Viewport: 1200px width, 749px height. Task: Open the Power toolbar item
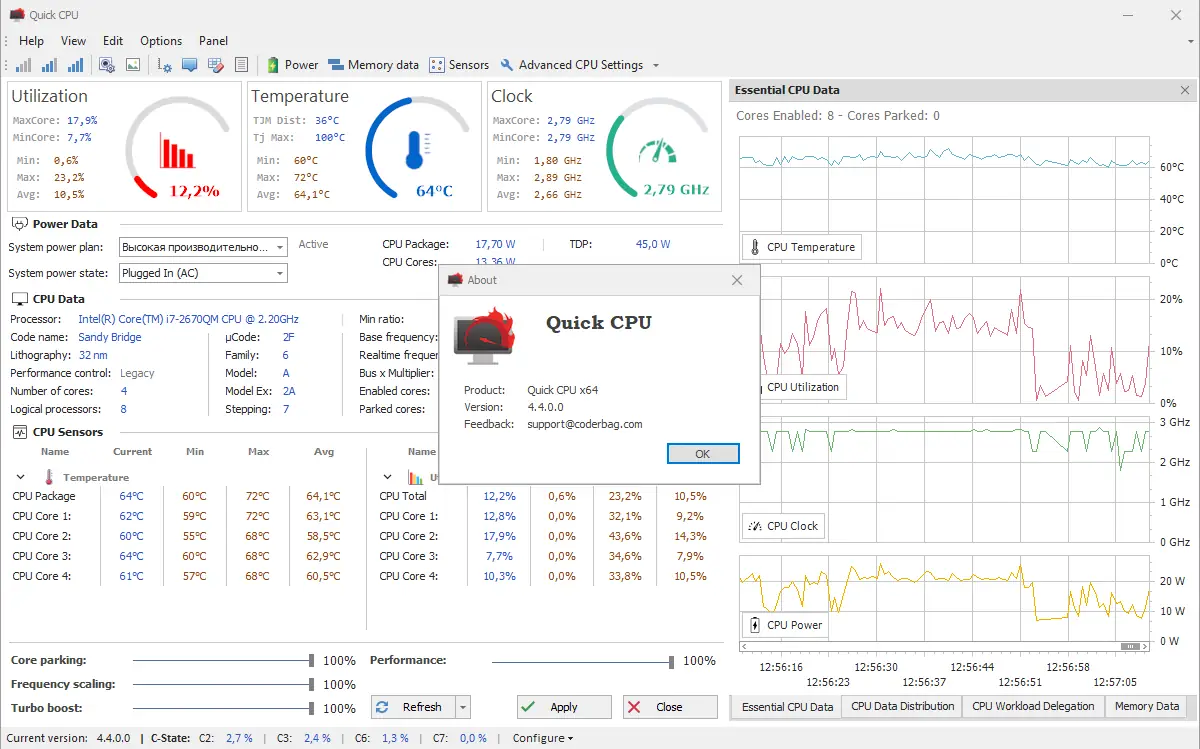pos(292,65)
